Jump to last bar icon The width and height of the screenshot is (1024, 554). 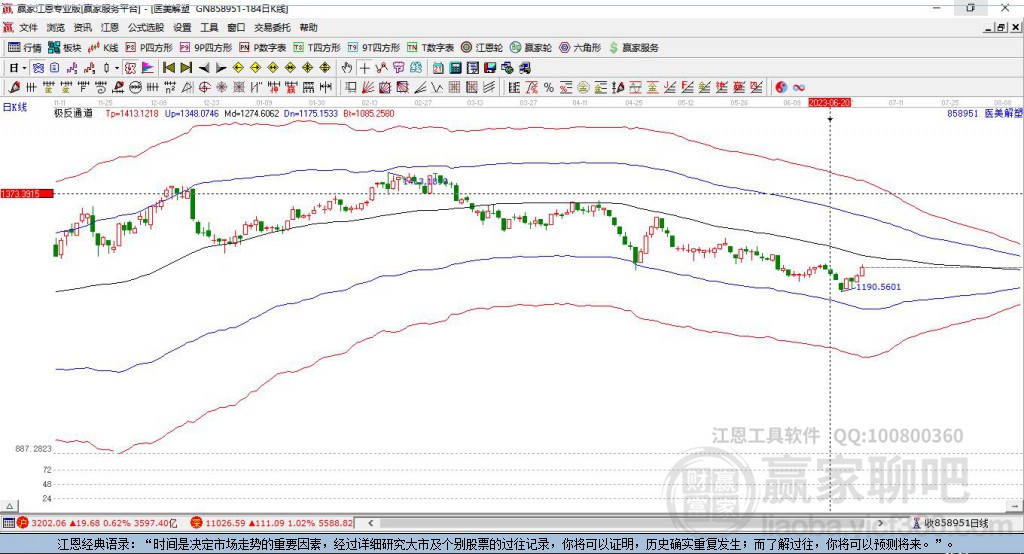186,68
